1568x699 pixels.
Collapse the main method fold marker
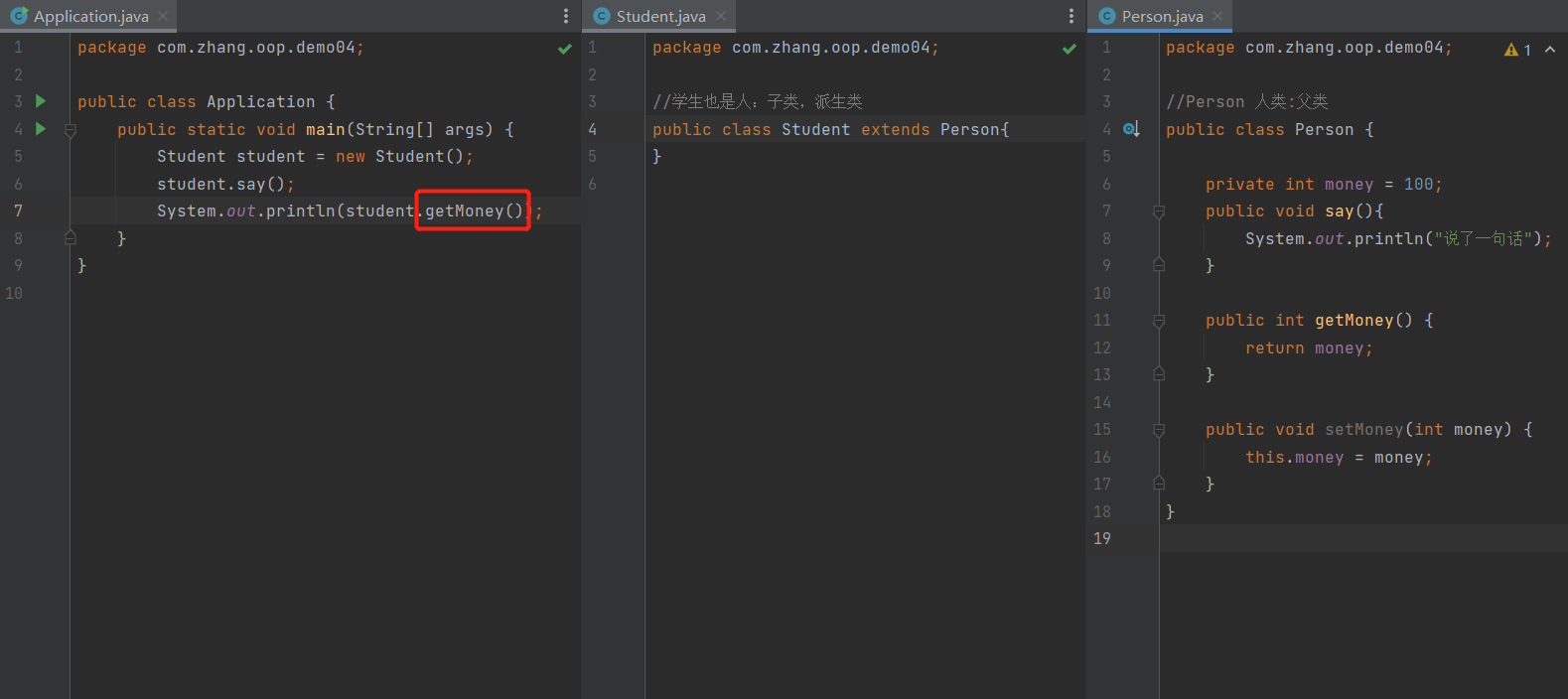click(x=71, y=130)
